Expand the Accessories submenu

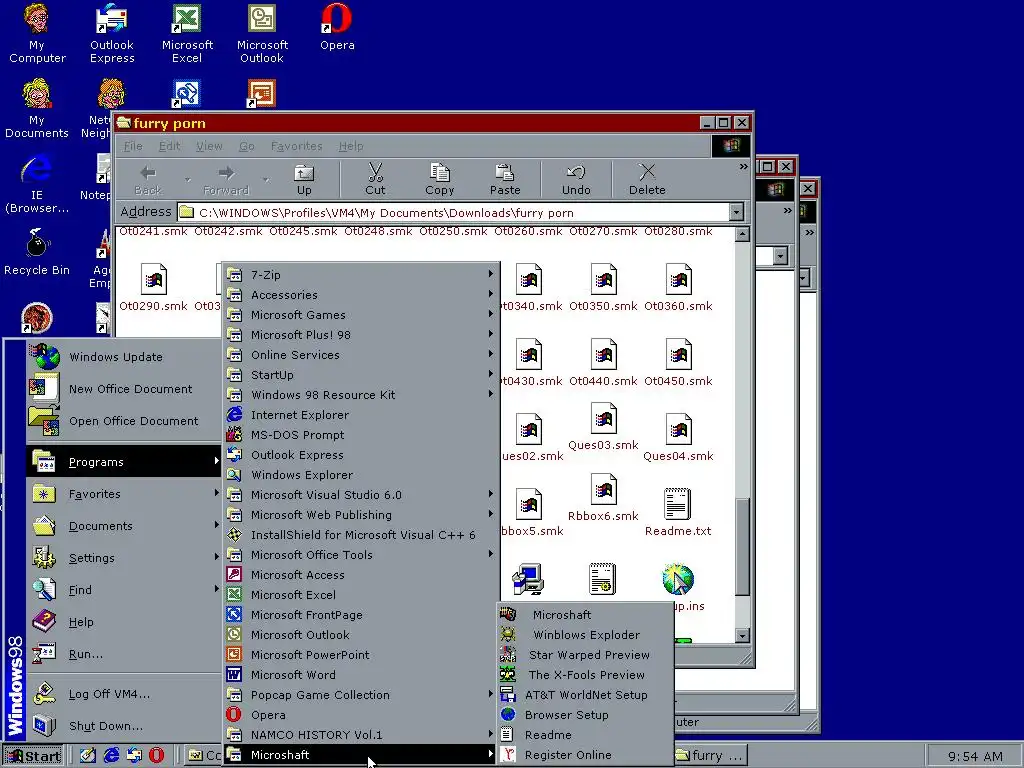[x=361, y=295]
